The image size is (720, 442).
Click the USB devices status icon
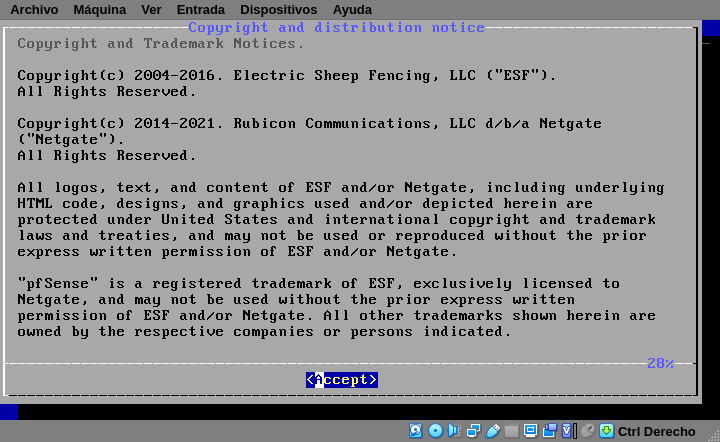click(492, 431)
